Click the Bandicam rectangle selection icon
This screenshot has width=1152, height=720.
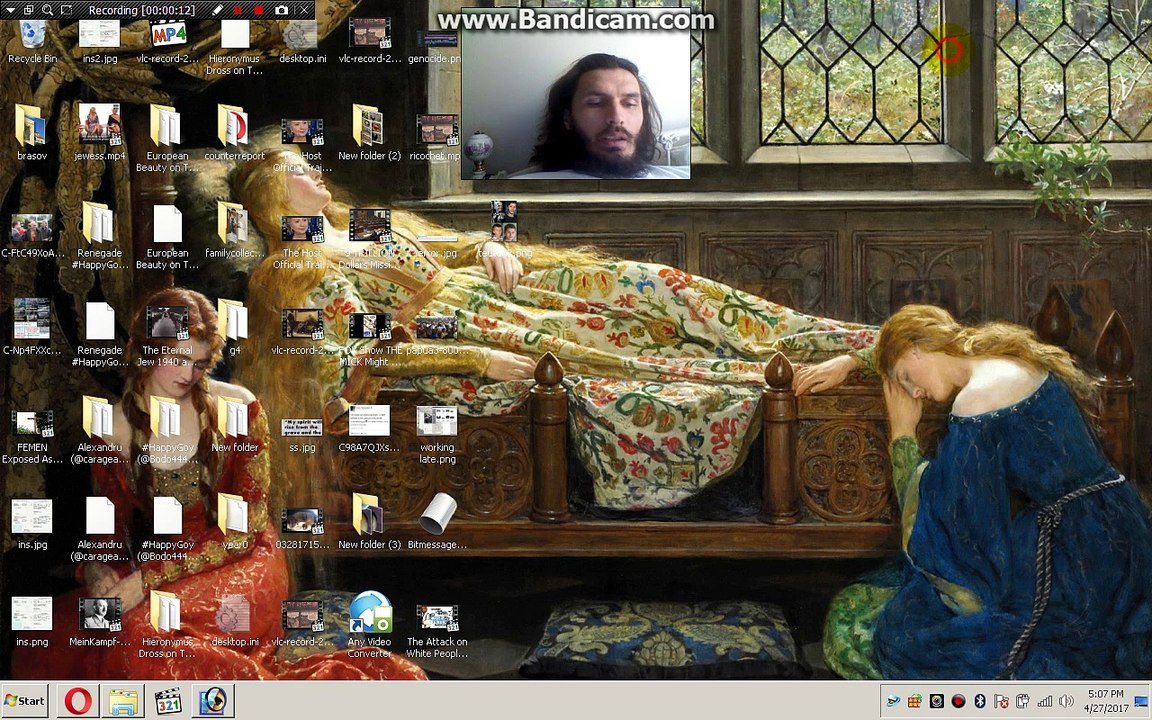[67, 10]
